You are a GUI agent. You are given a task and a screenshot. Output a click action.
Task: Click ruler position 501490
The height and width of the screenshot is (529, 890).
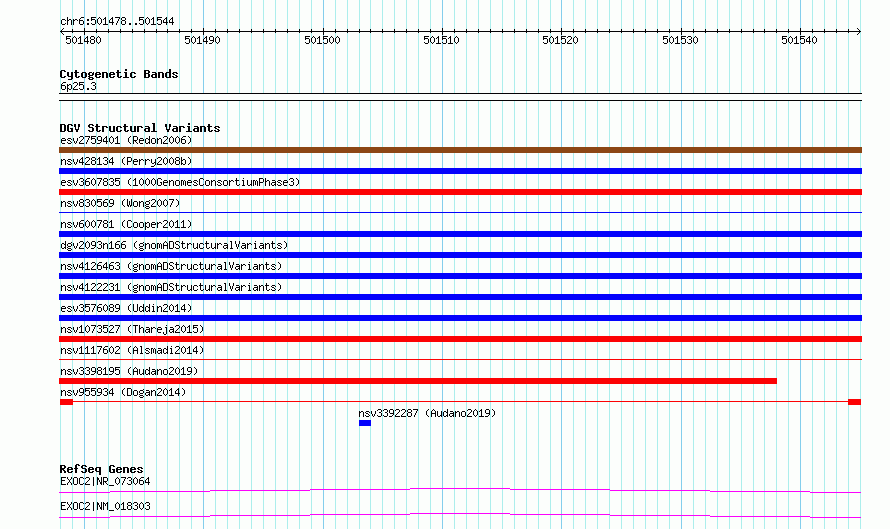click(x=203, y=40)
